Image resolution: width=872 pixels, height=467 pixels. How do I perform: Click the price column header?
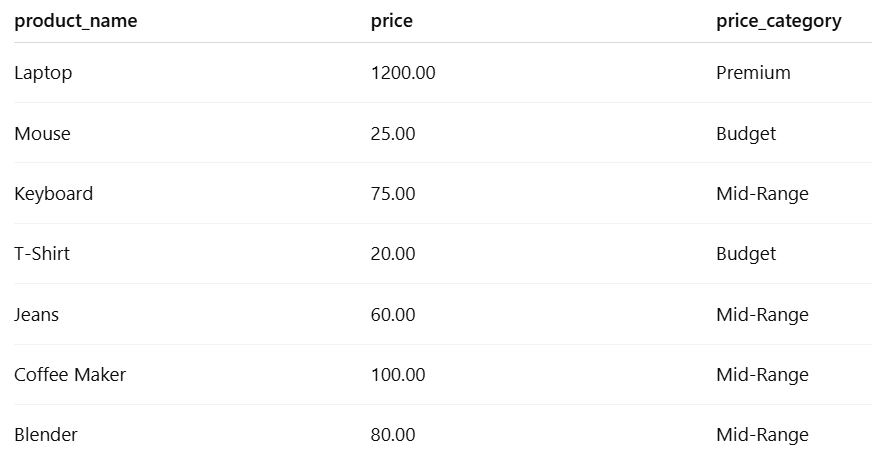click(391, 21)
